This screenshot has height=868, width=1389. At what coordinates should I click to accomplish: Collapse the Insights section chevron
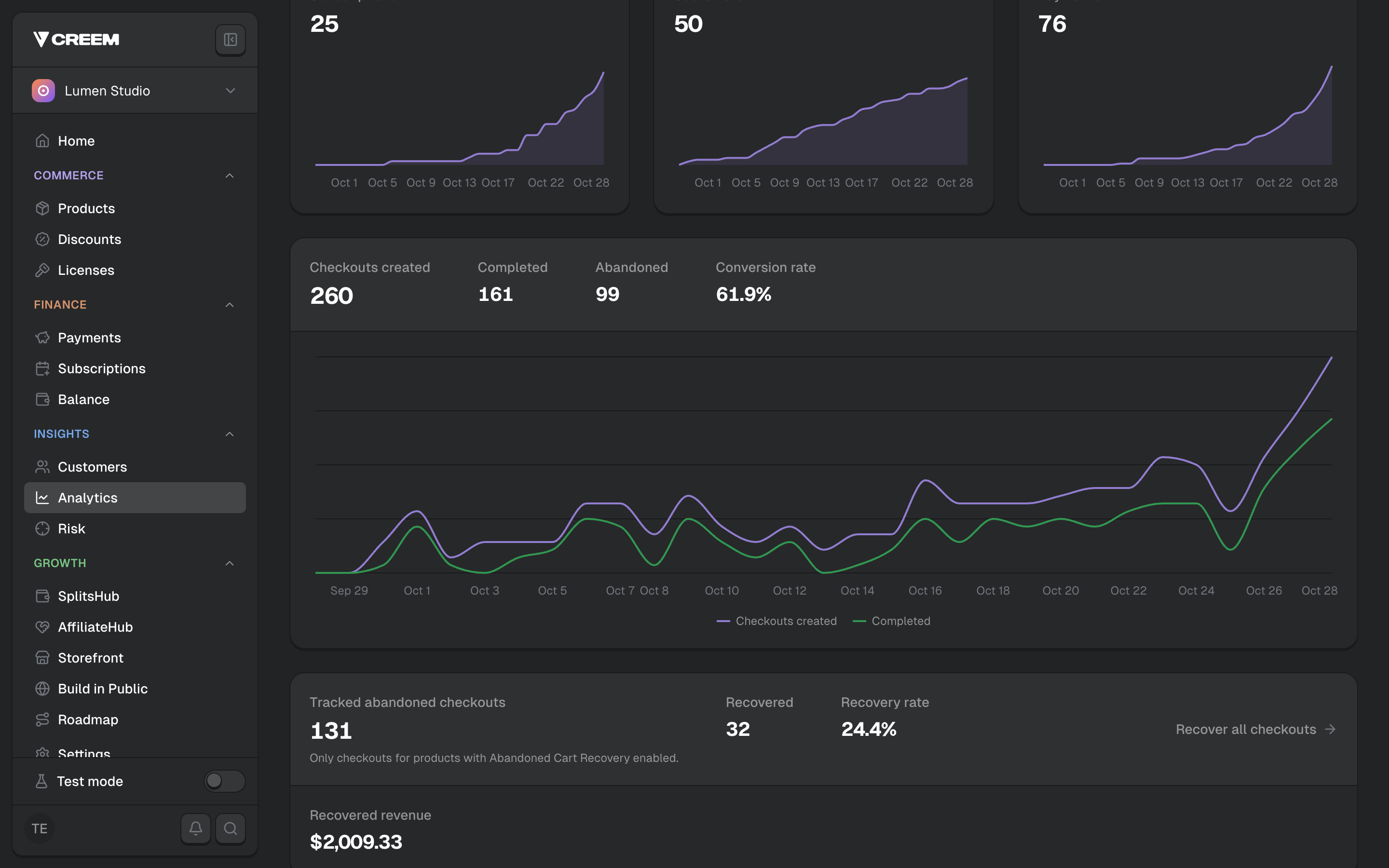230,434
